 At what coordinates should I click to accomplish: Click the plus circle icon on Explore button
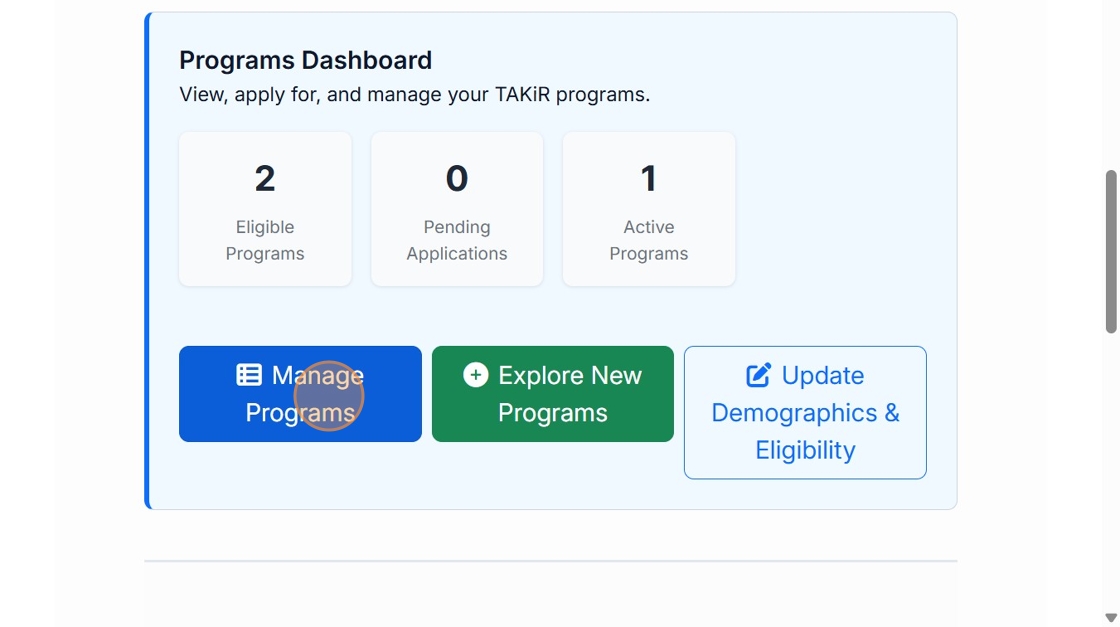476,375
